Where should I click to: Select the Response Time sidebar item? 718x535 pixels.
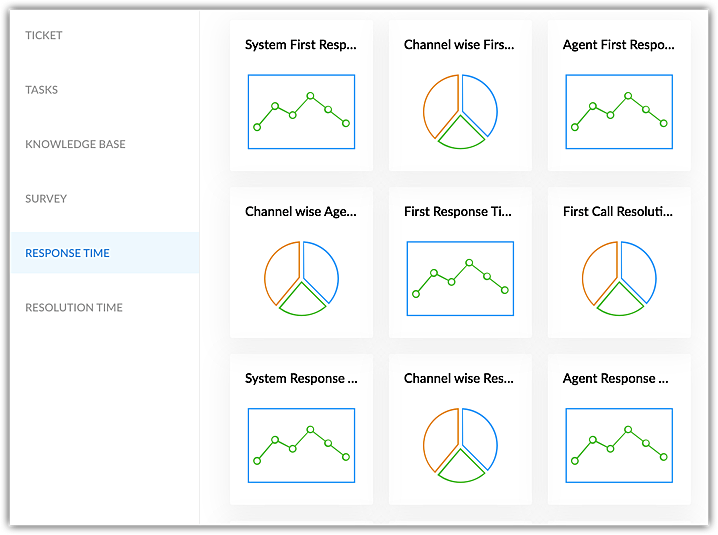[105, 253]
